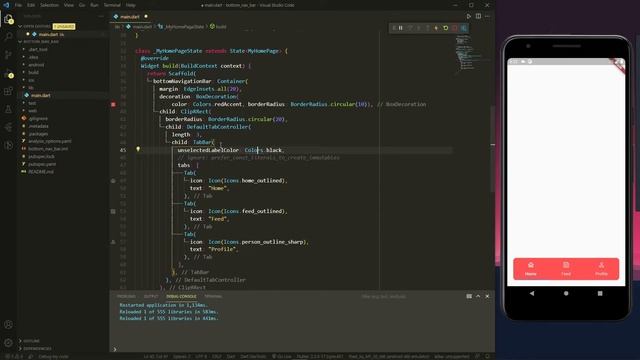Close the bottom panel

point(487,296)
